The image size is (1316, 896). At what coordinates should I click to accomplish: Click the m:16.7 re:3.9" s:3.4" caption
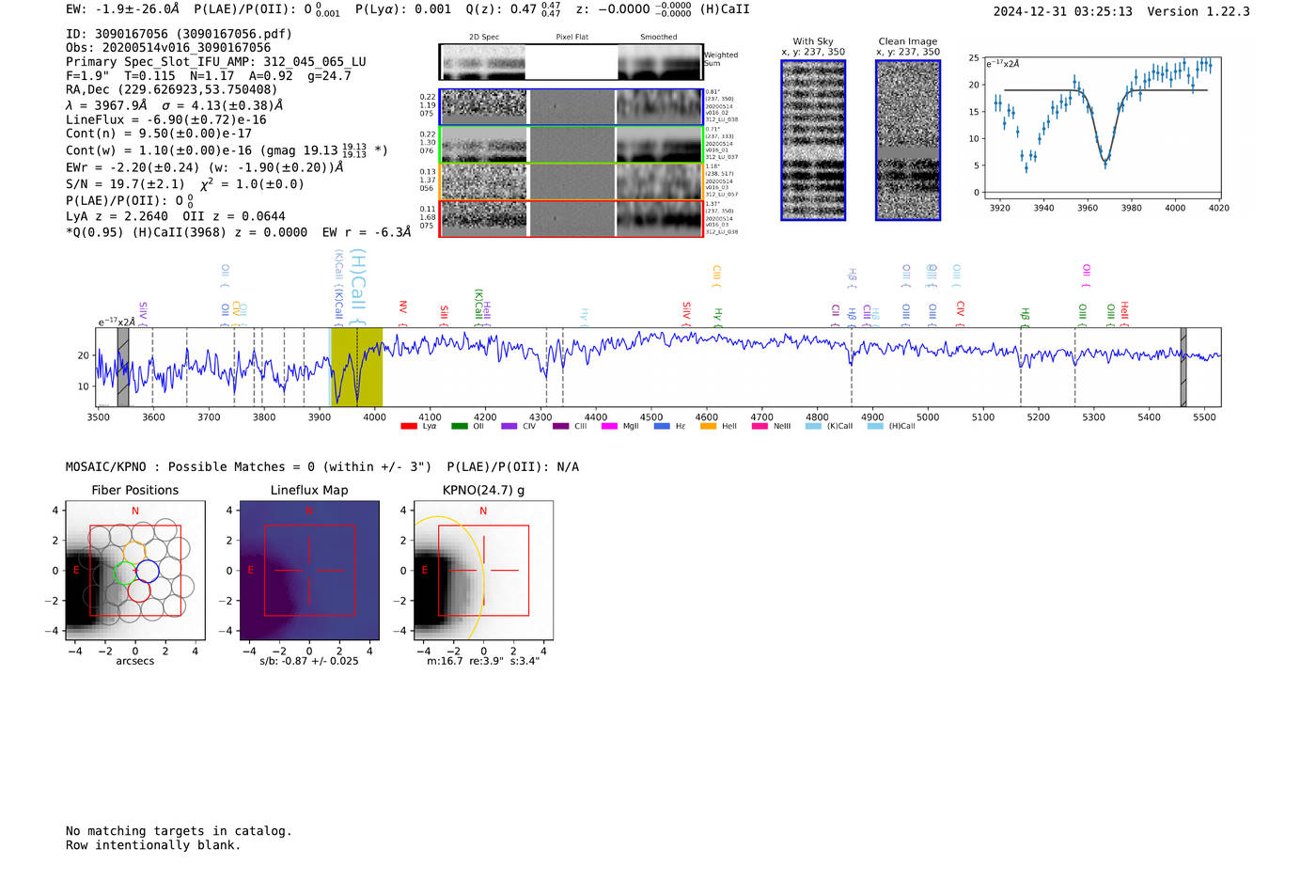tap(483, 661)
